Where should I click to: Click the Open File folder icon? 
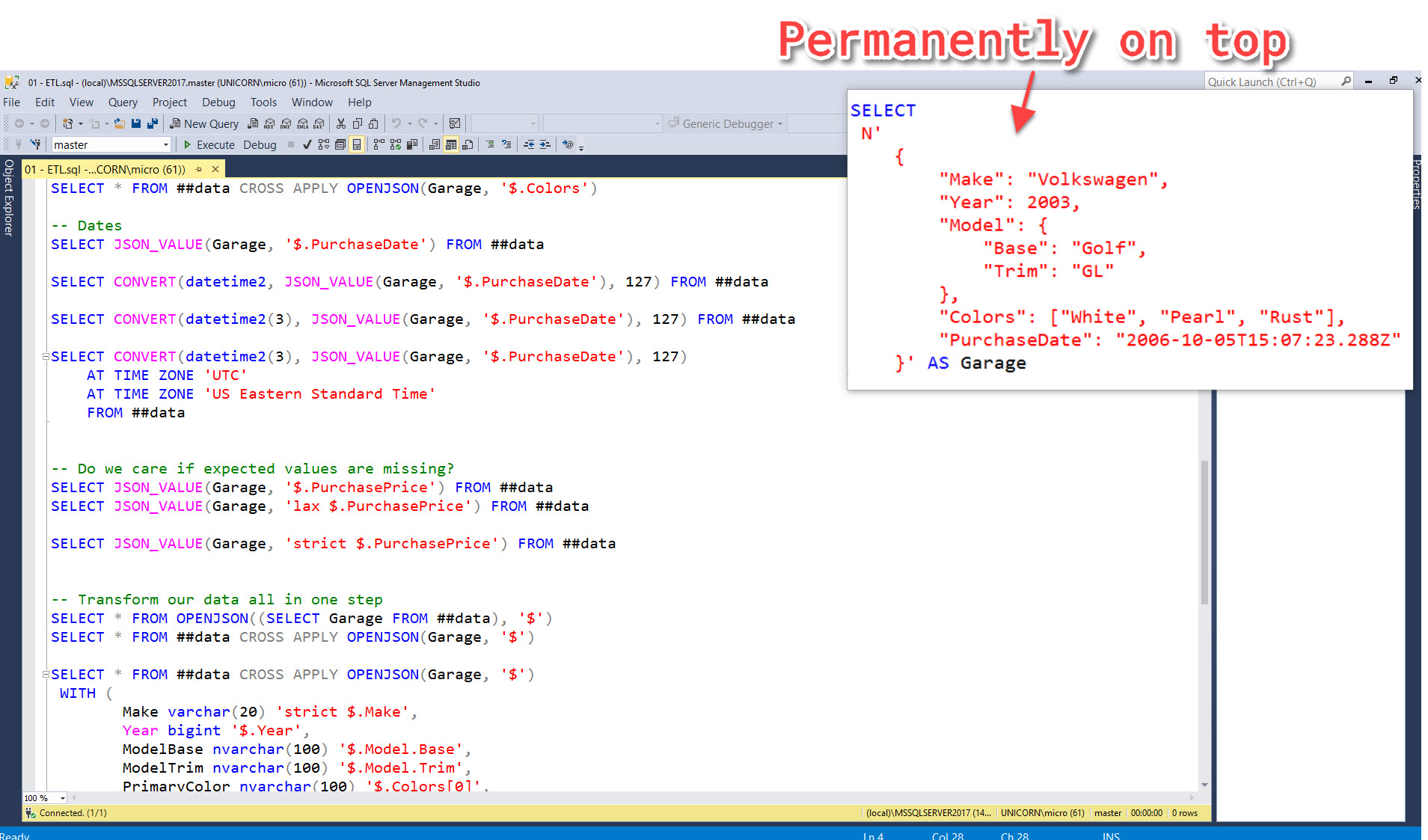pos(120,123)
